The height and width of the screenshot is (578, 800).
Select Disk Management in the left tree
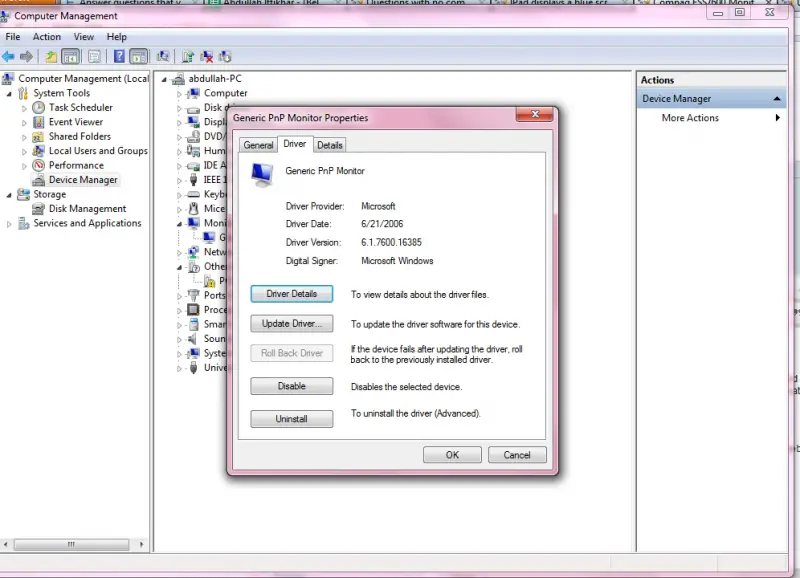[87, 209]
